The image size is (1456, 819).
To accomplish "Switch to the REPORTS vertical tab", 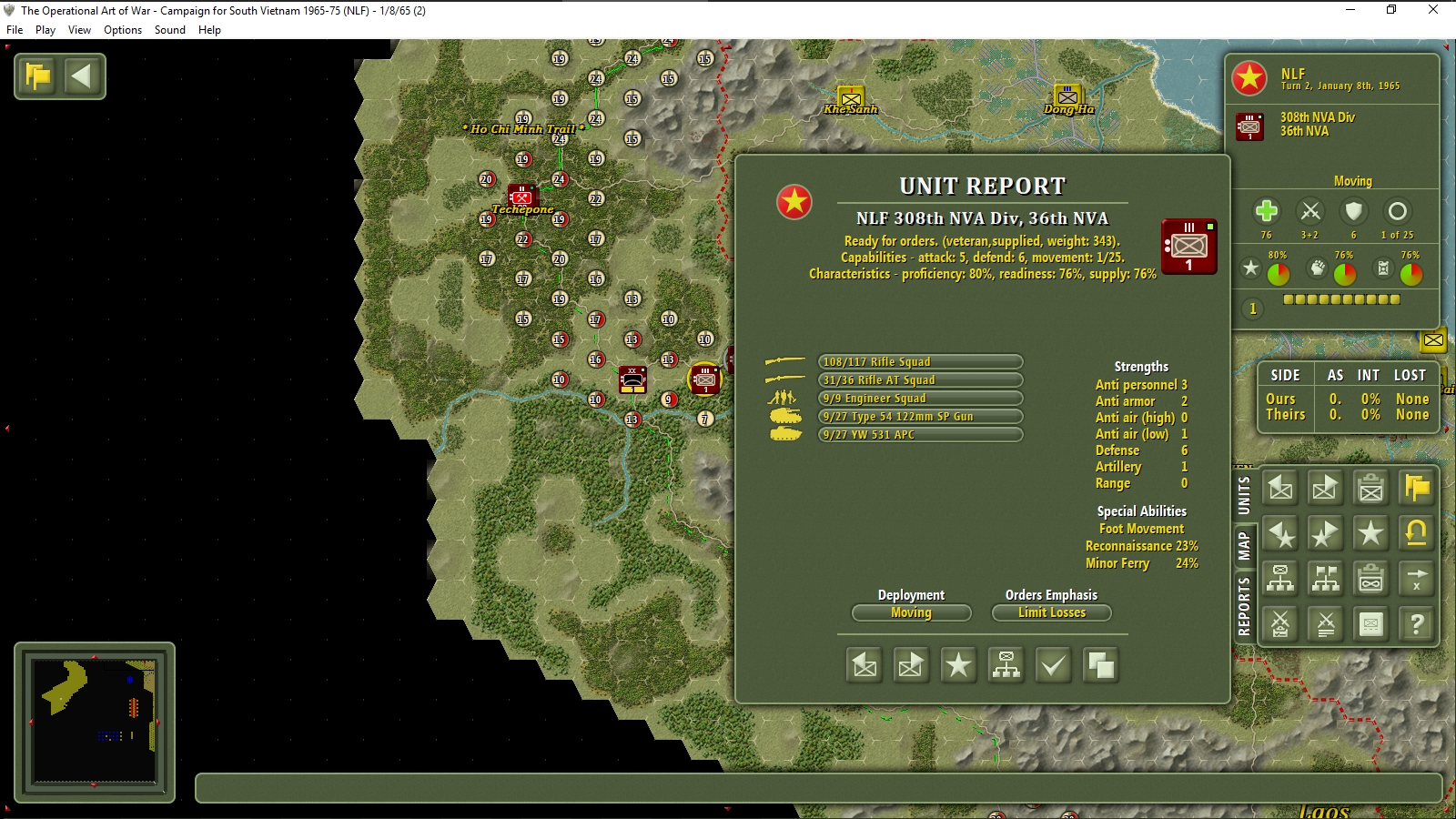I will (1244, 605).
